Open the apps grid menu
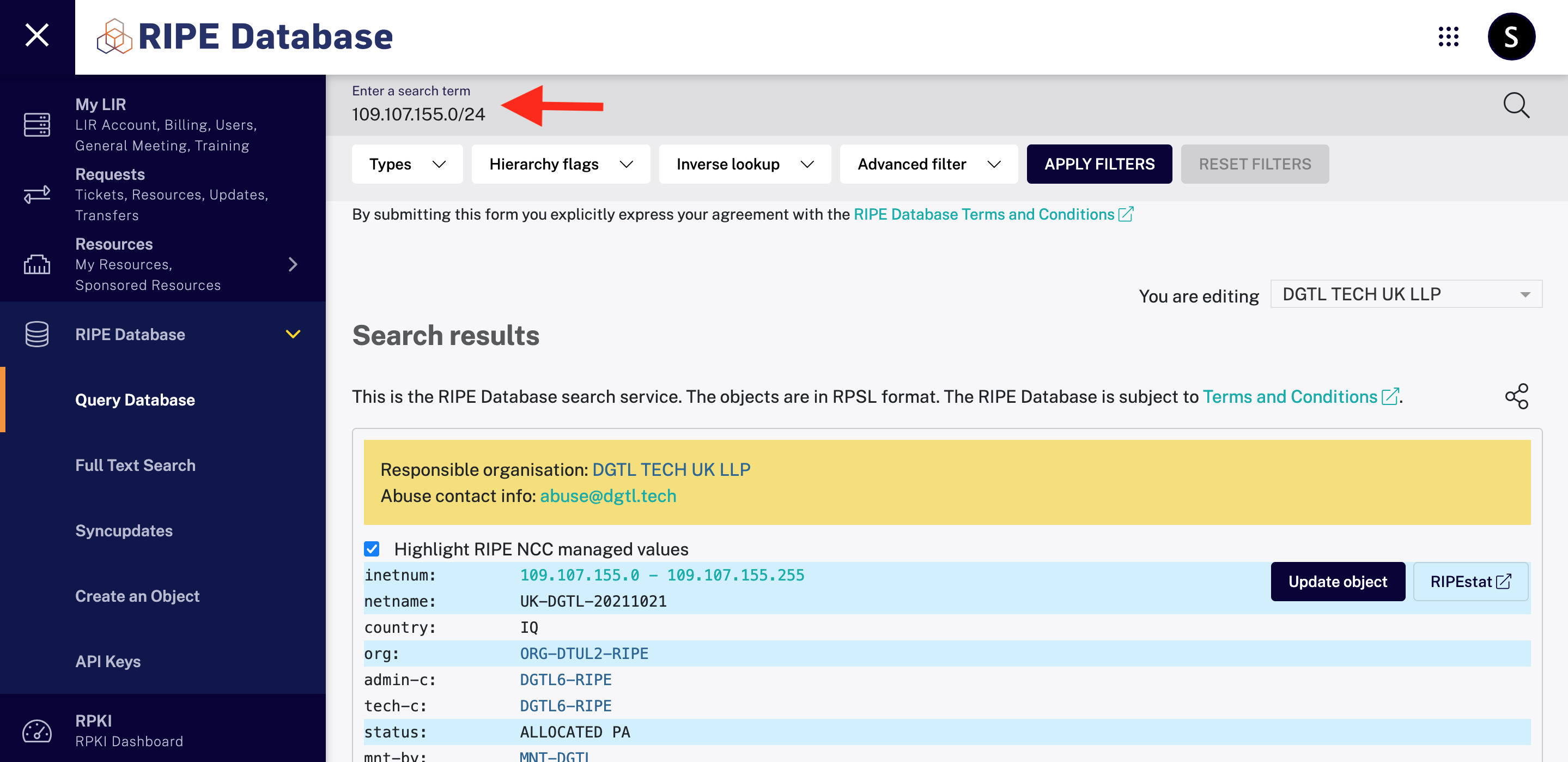The width and height of the screenshot is (1568, 762). click(x=1448, y=37)
